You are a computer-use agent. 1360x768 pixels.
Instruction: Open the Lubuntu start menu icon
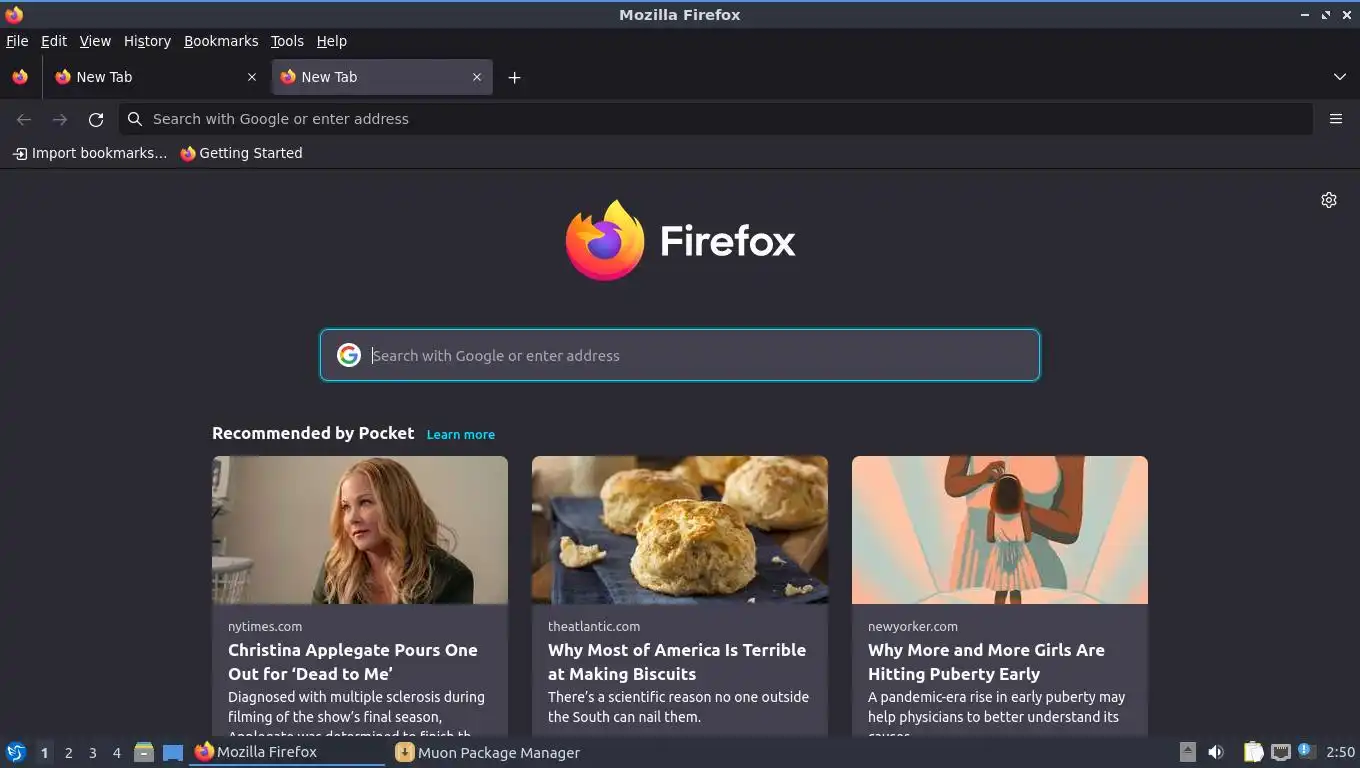pos(16,752)
